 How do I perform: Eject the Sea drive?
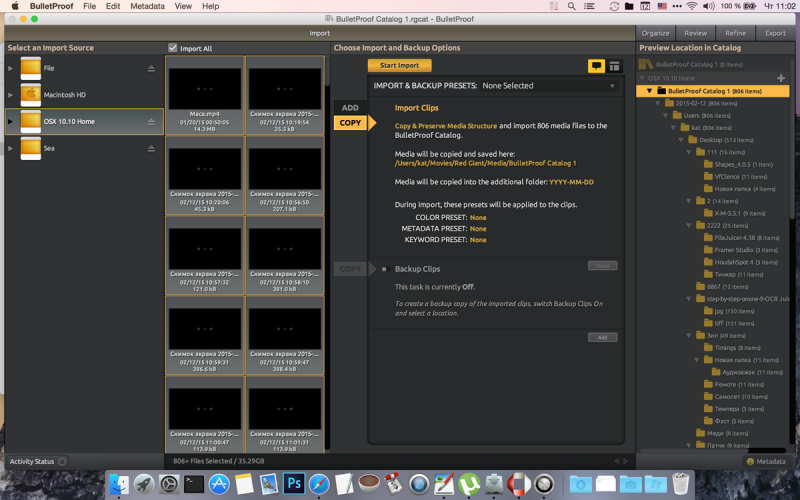point(152,149)
